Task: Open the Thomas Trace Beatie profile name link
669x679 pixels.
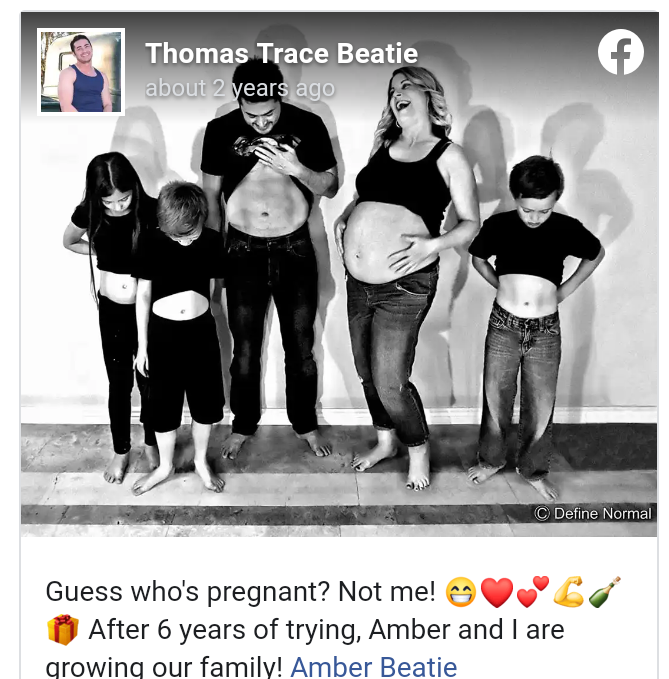Action: 281,53
